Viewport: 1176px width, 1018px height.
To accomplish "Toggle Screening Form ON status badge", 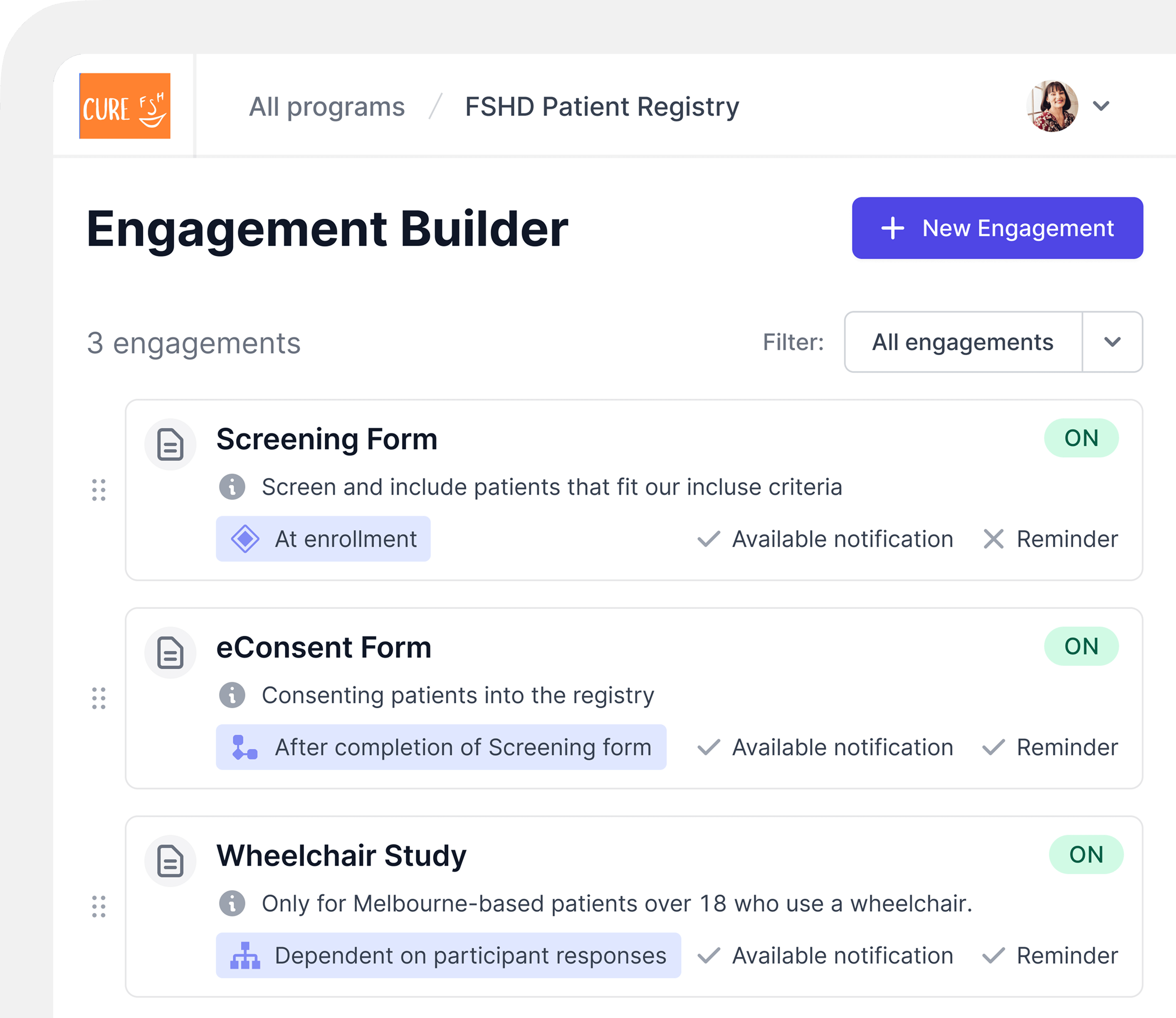I will point(1081,438).
